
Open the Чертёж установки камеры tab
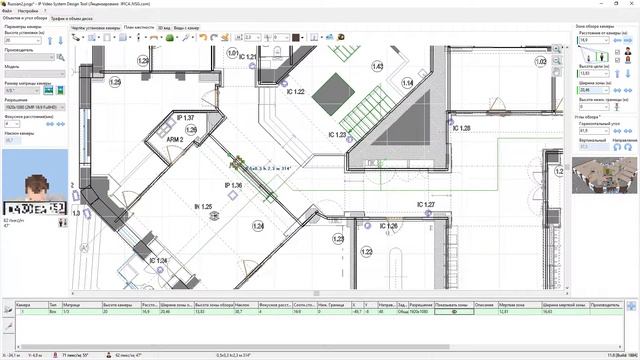pos(96,28)
